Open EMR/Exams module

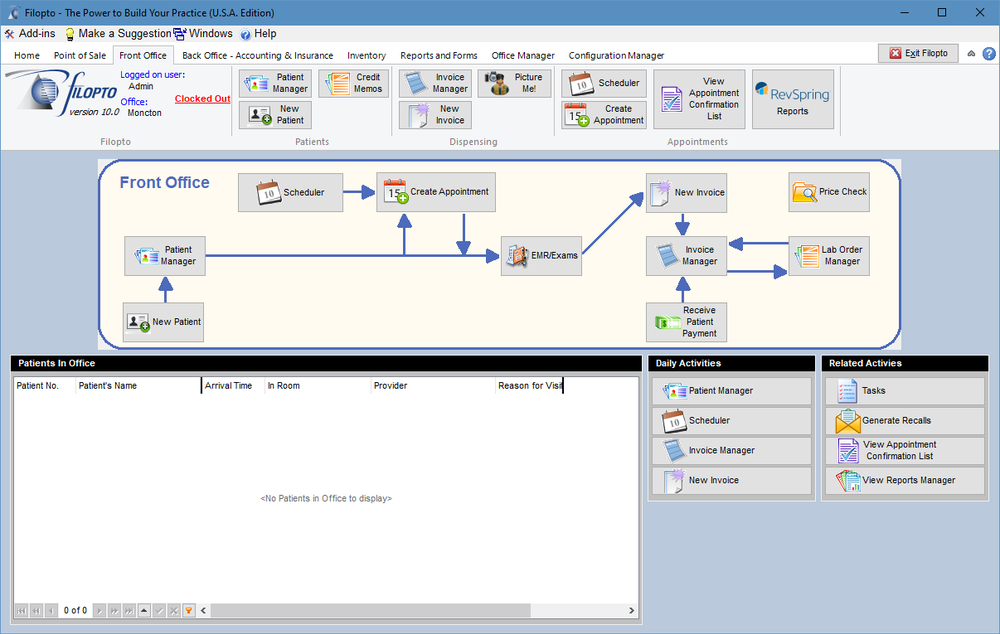click(541, 256)
